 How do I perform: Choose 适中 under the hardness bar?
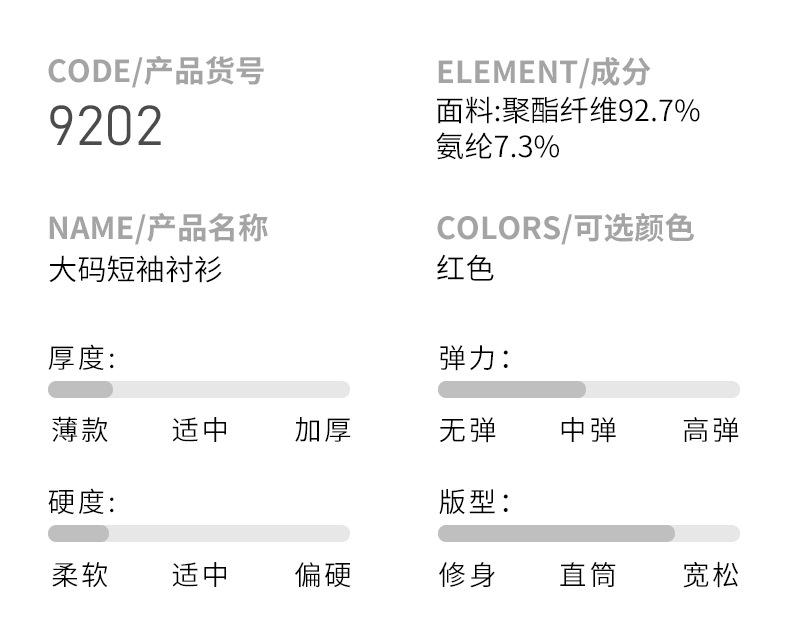200,575
